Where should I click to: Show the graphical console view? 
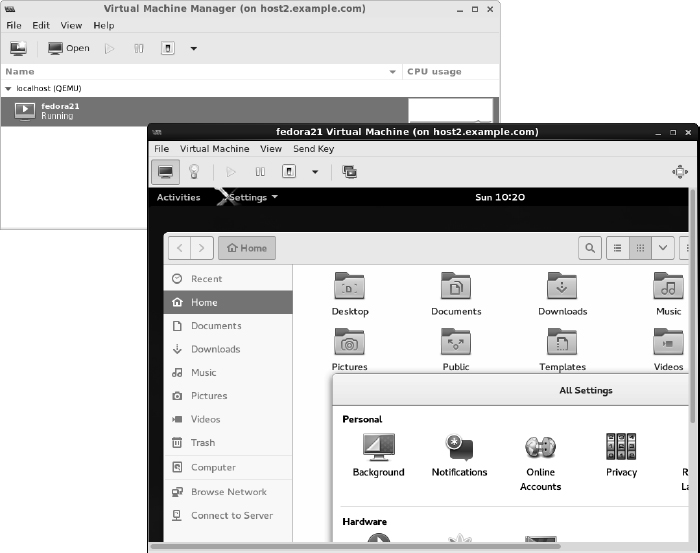click(x=166, y=172)
